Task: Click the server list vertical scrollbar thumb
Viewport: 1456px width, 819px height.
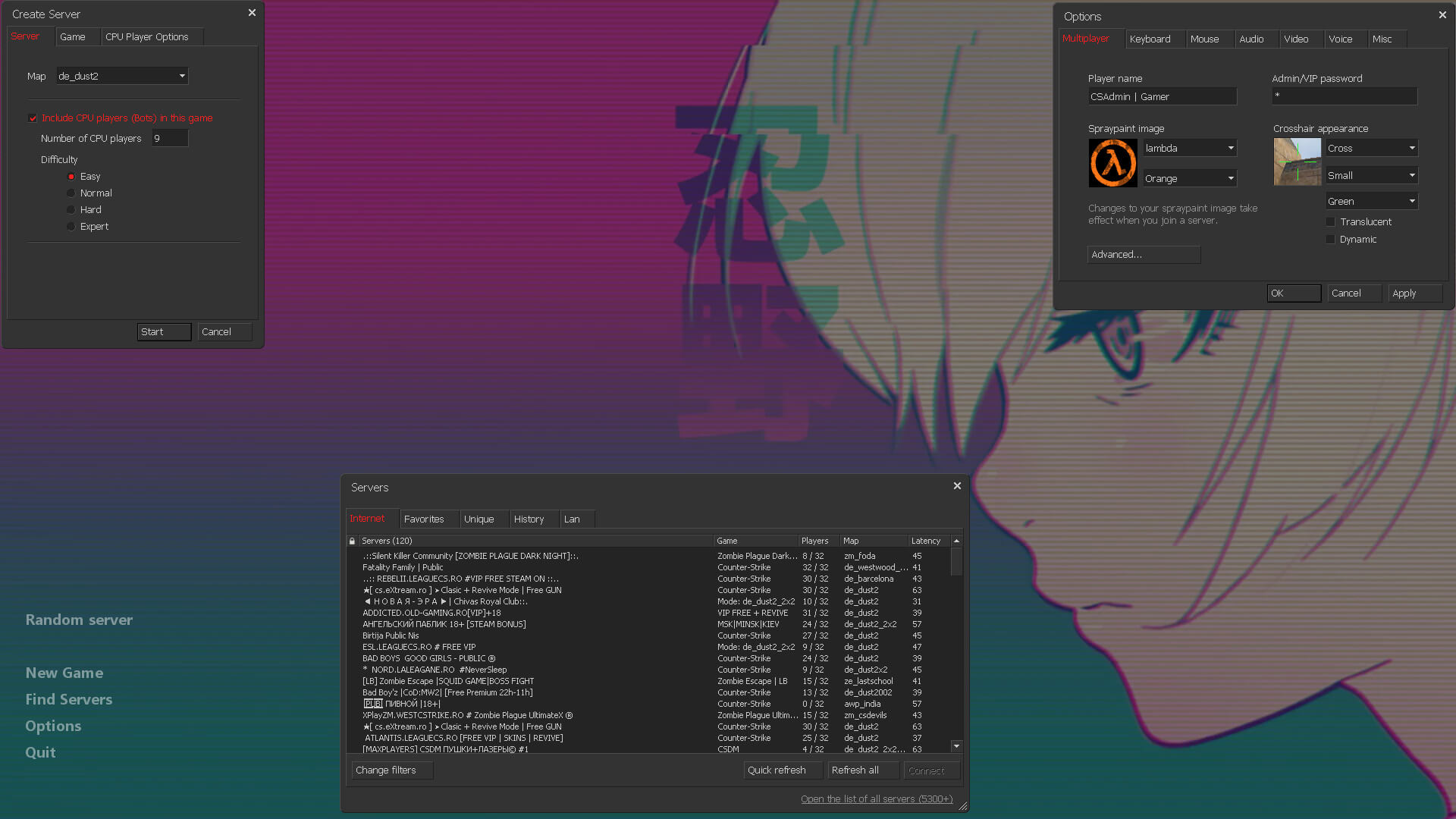Action: [956, 562]
